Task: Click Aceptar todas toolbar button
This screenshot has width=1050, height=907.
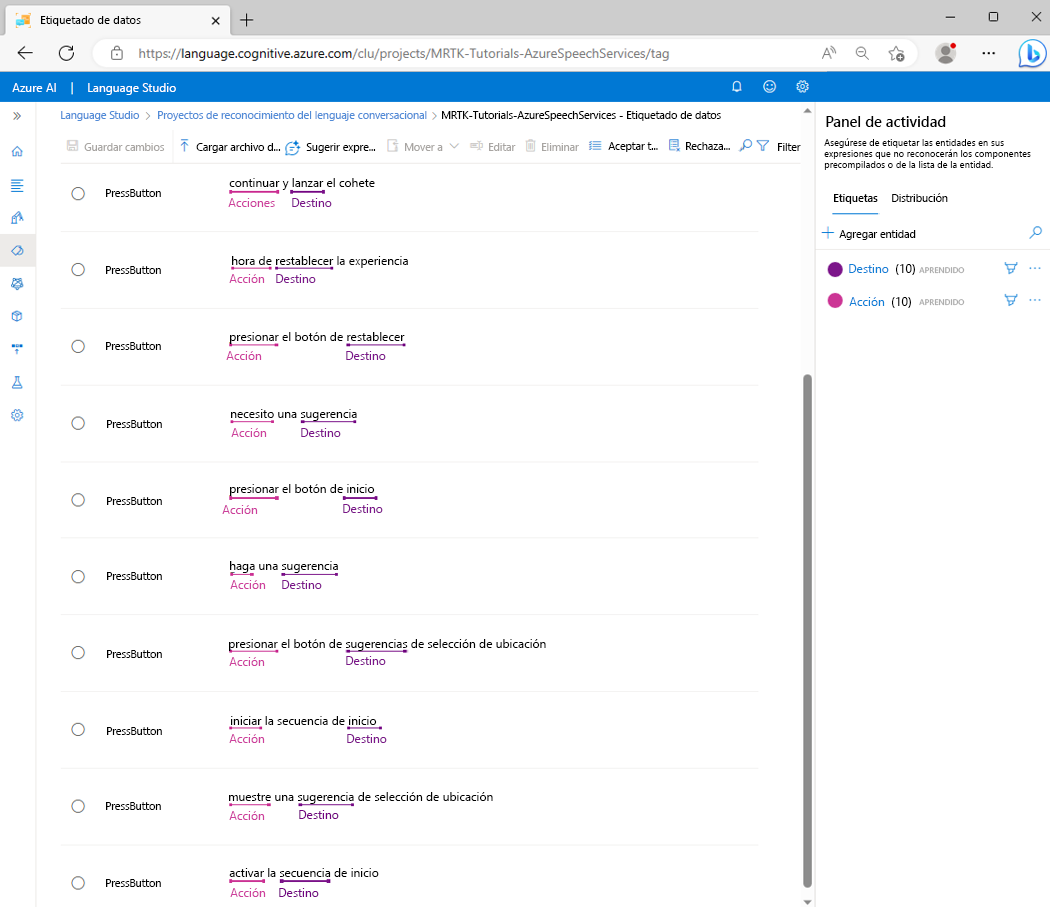Action: point(623,146)
